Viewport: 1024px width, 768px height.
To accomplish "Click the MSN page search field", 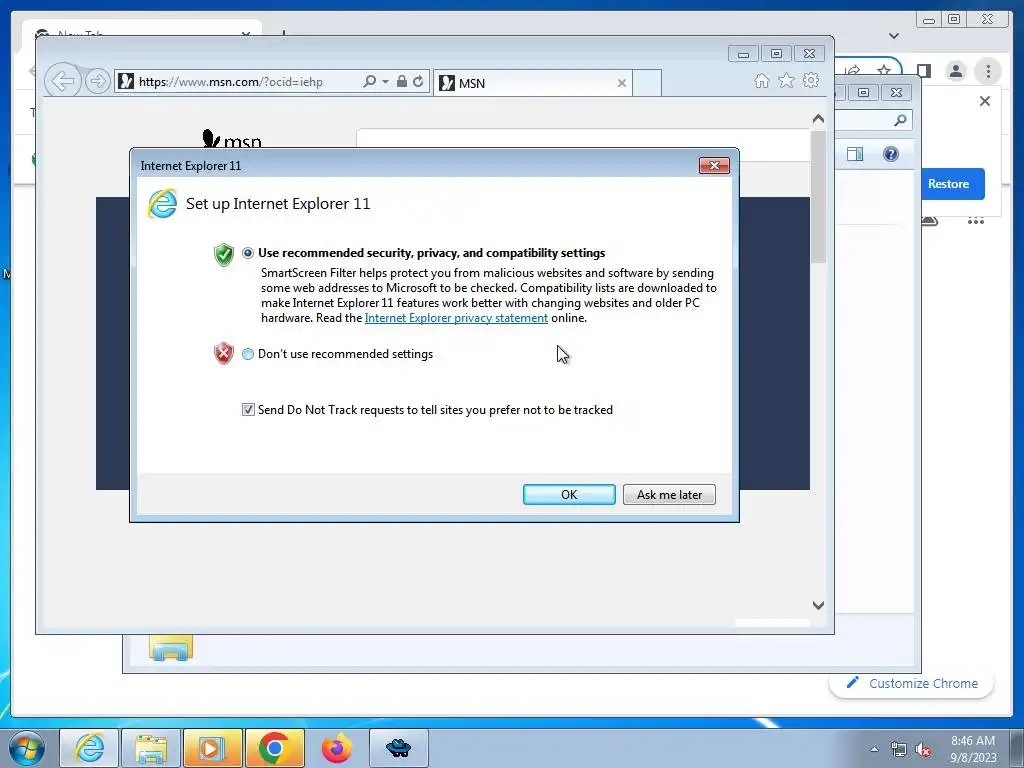I will [583, 144].
